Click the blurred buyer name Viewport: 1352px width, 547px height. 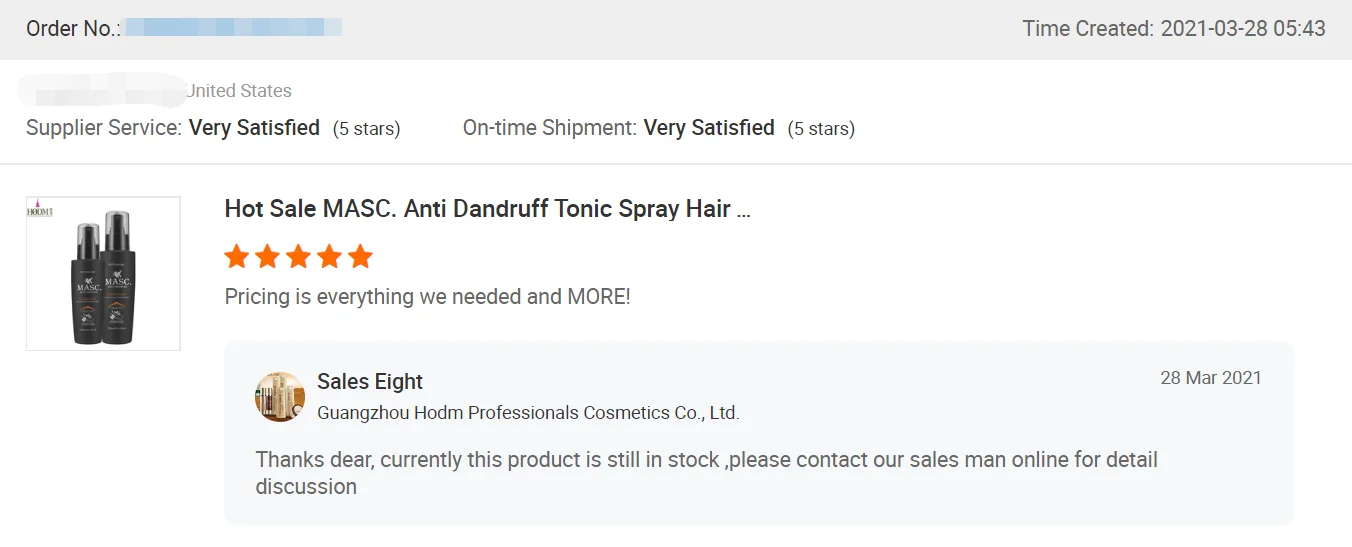(102, 90)
